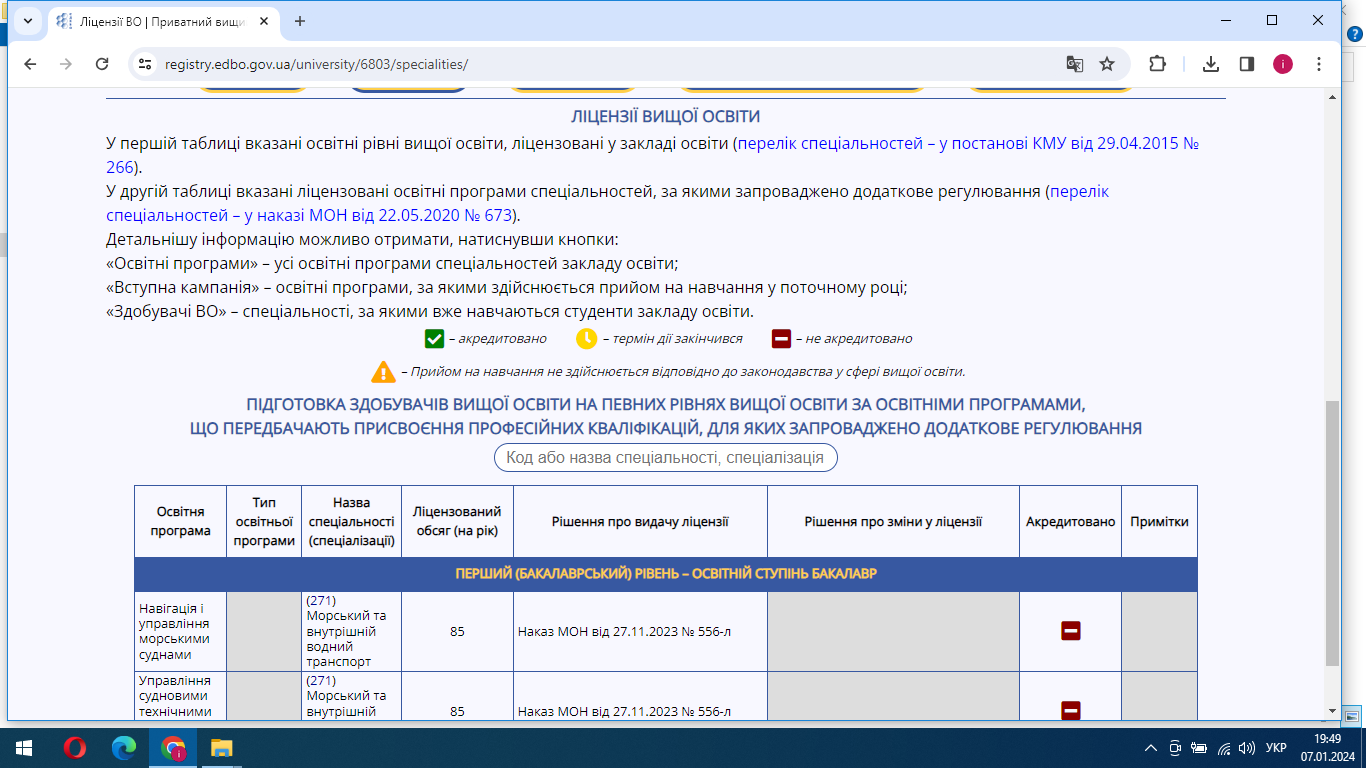Click the Освітня програма column header
1366x768 pixels.
(x=181, y=522)
